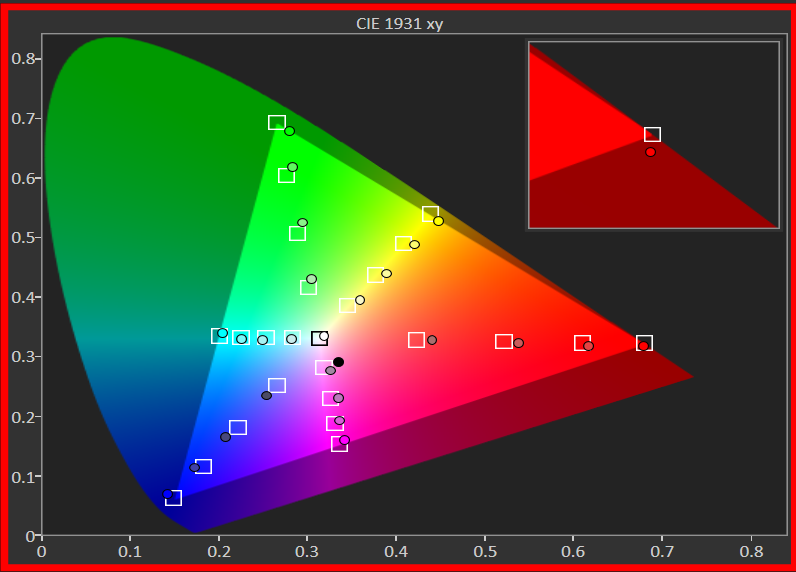
Task: Click the CIE 1931 xy chart title
Action: pos(399,23)
